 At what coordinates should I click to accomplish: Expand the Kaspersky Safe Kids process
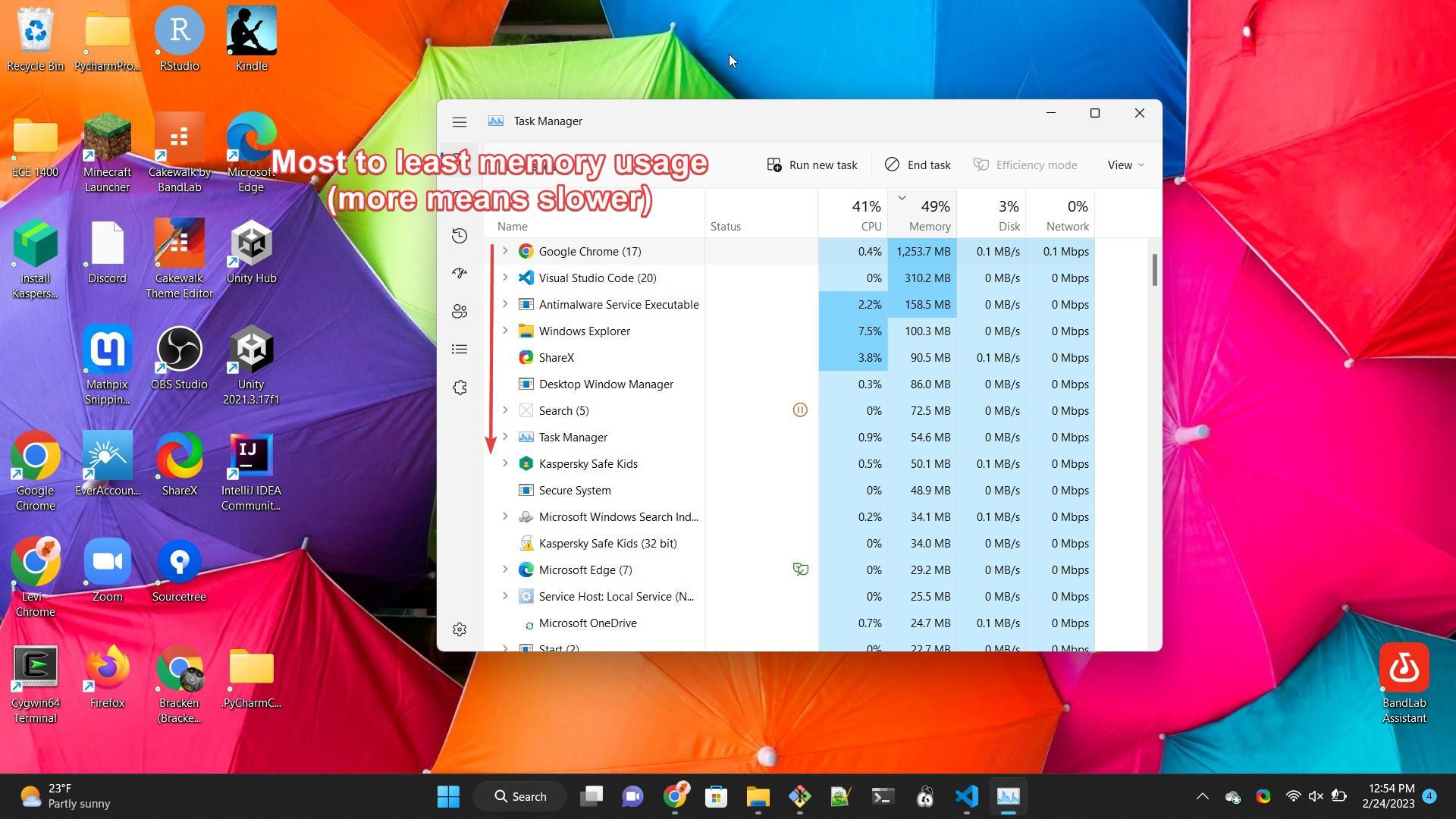(505, 463)
